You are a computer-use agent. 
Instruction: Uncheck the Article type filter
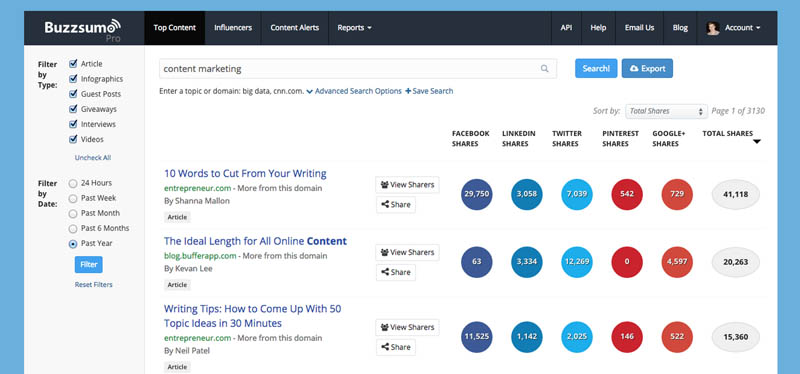coord(73,64)
